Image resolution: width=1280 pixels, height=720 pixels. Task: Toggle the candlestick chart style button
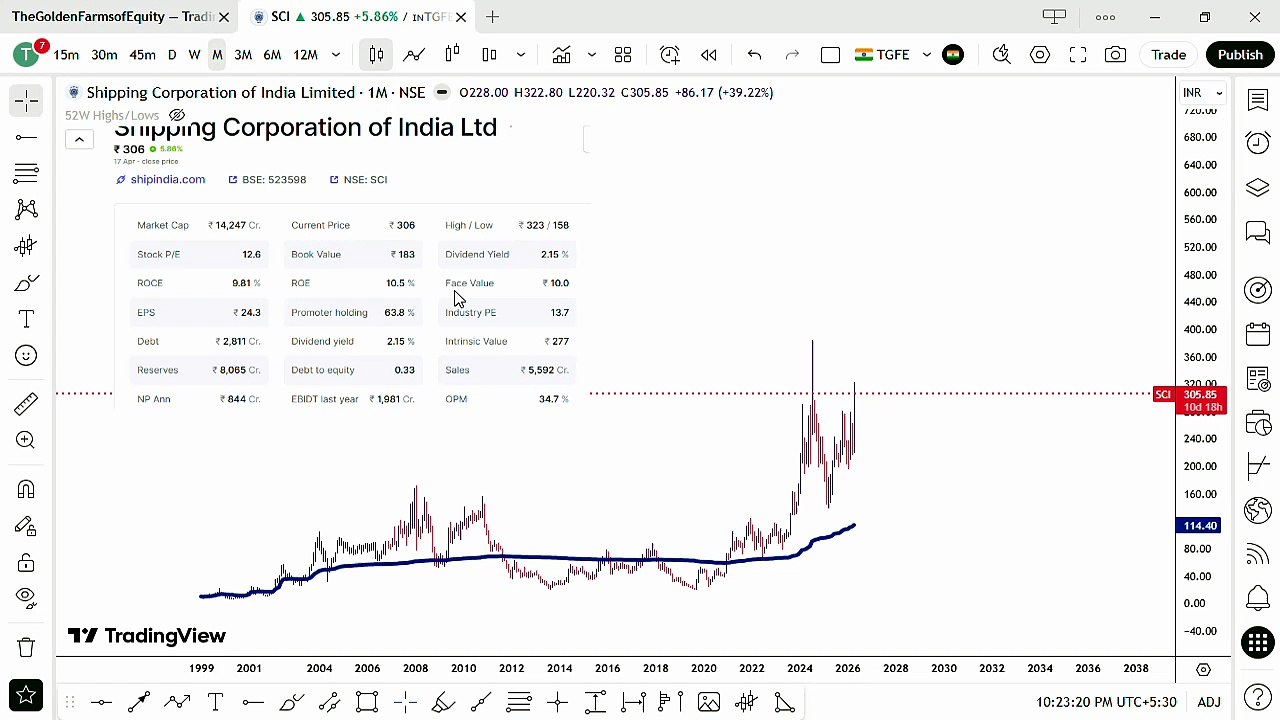coord(376,55)
